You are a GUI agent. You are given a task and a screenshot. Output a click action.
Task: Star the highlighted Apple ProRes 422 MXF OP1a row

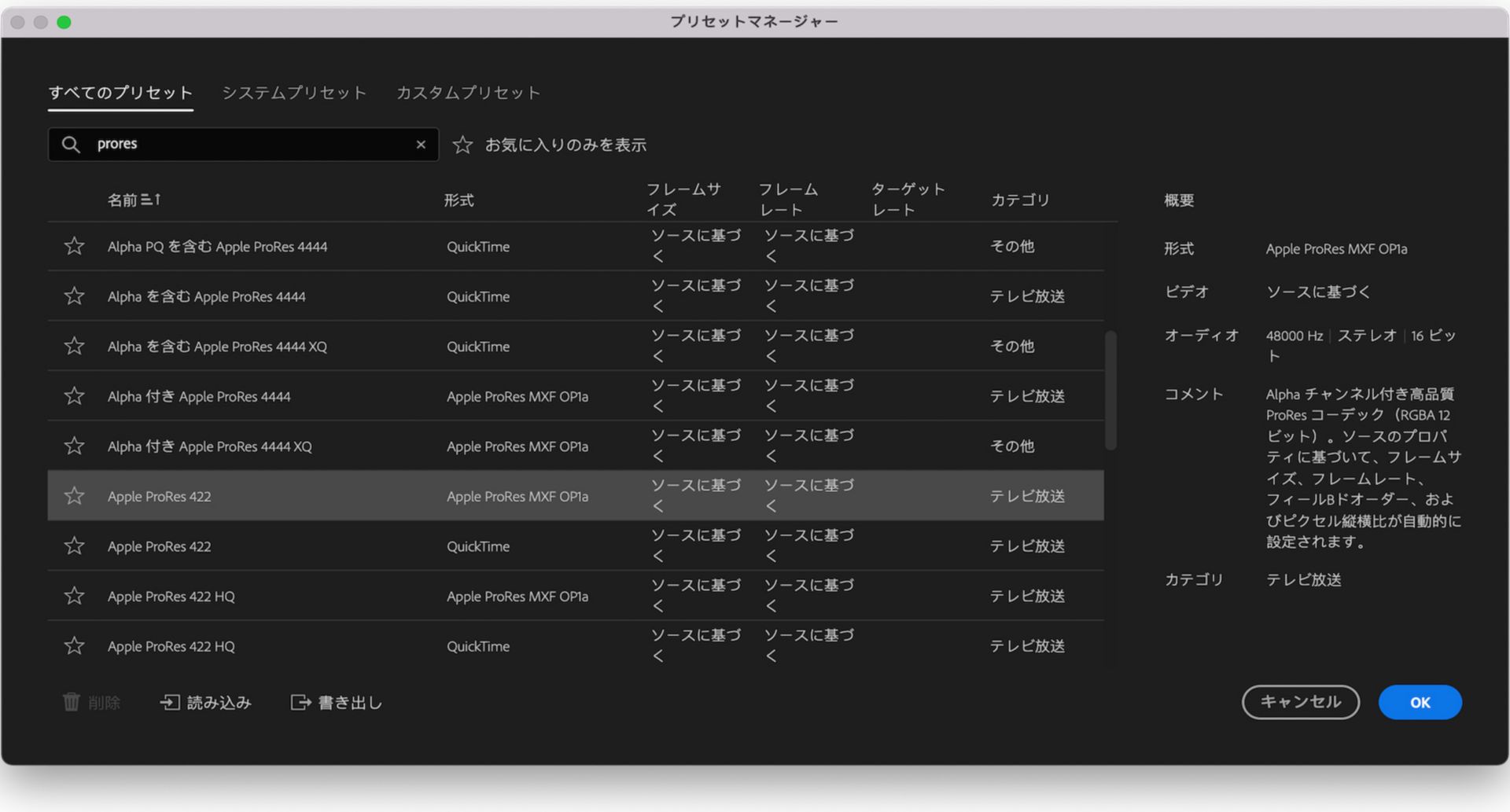tap(74, 495)
